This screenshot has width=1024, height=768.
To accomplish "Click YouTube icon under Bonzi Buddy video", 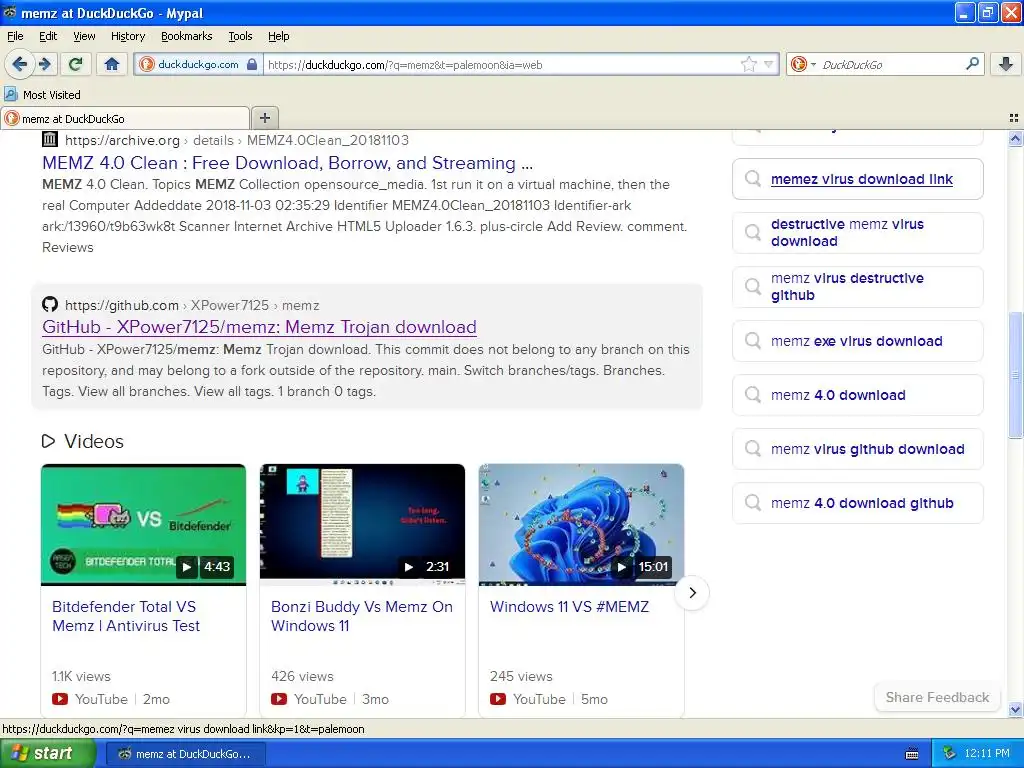I will (279, 699).
